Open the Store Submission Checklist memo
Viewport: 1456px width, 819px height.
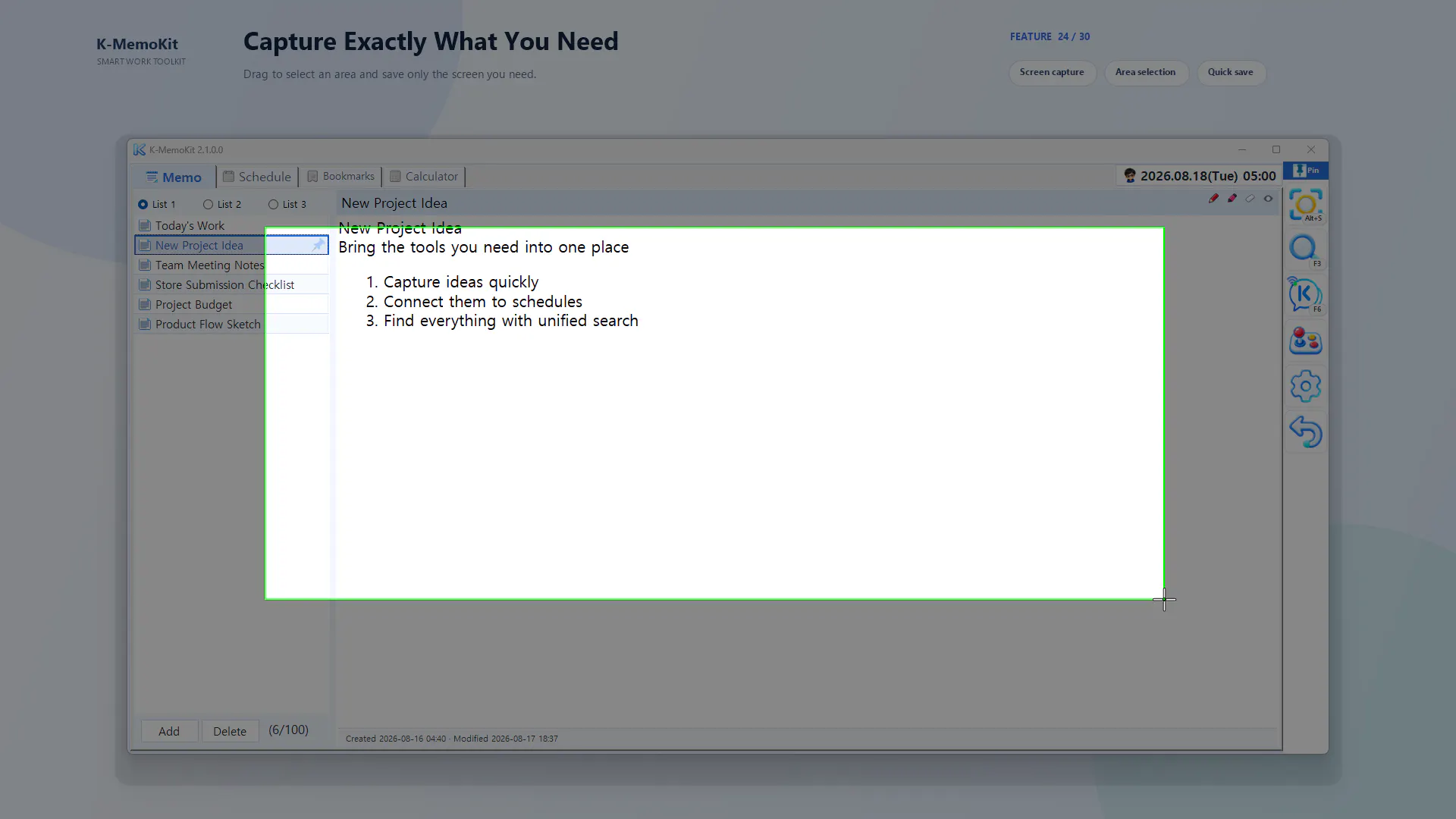[x=231, y=285]
